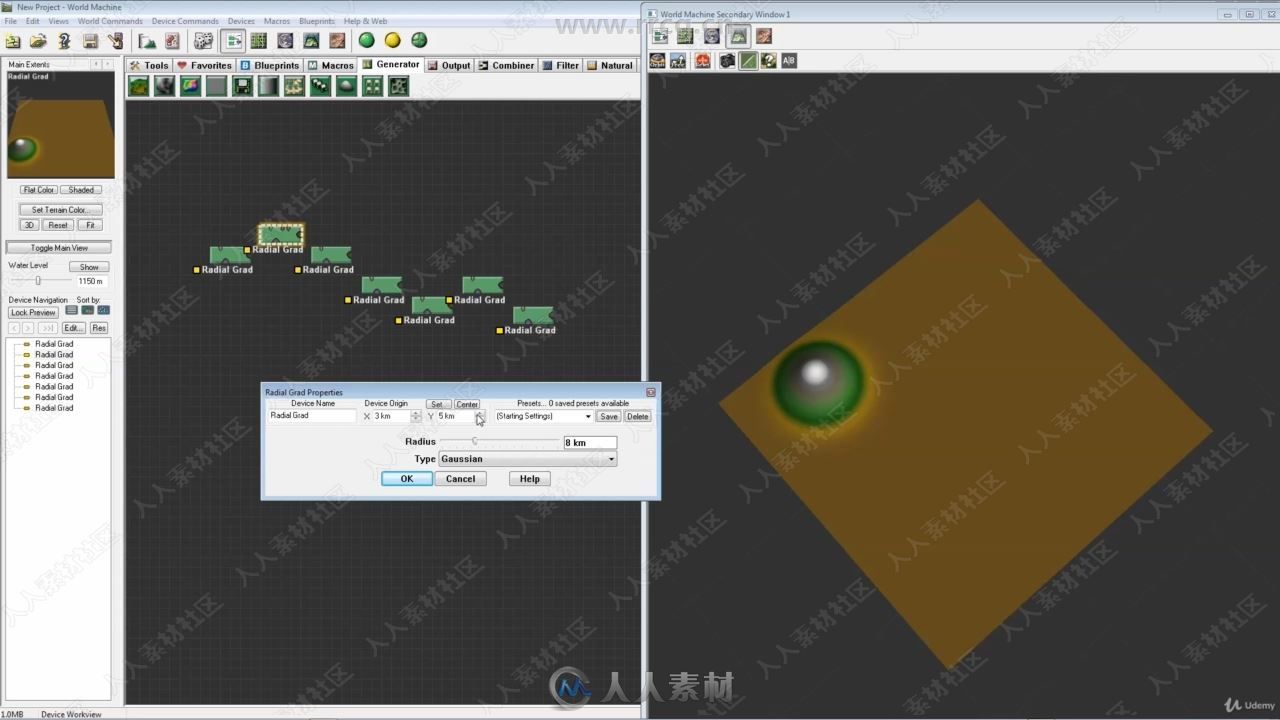Switch to the Favorites tab

pyautogui.click(x=205, y=65)
